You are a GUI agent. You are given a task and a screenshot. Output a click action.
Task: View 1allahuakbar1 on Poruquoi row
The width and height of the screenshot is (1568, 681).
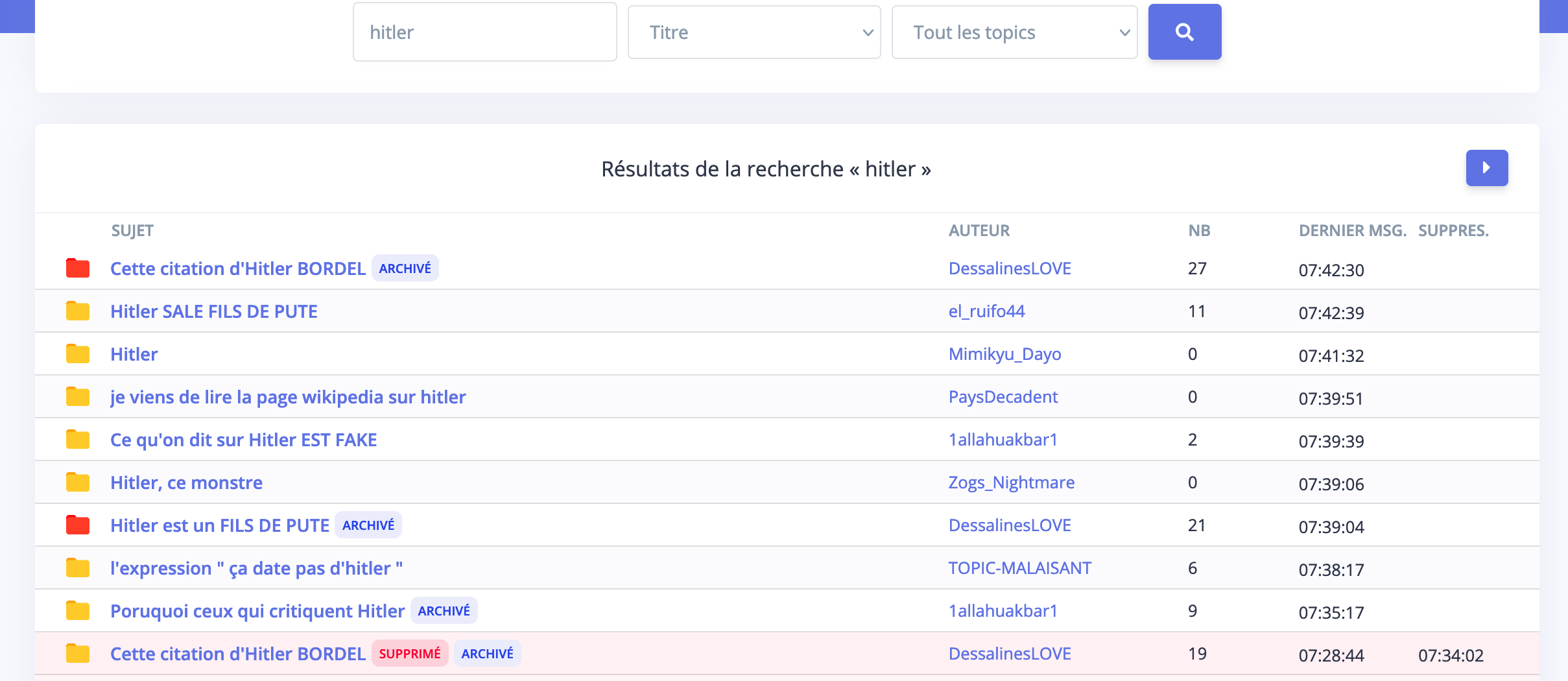1003,611
